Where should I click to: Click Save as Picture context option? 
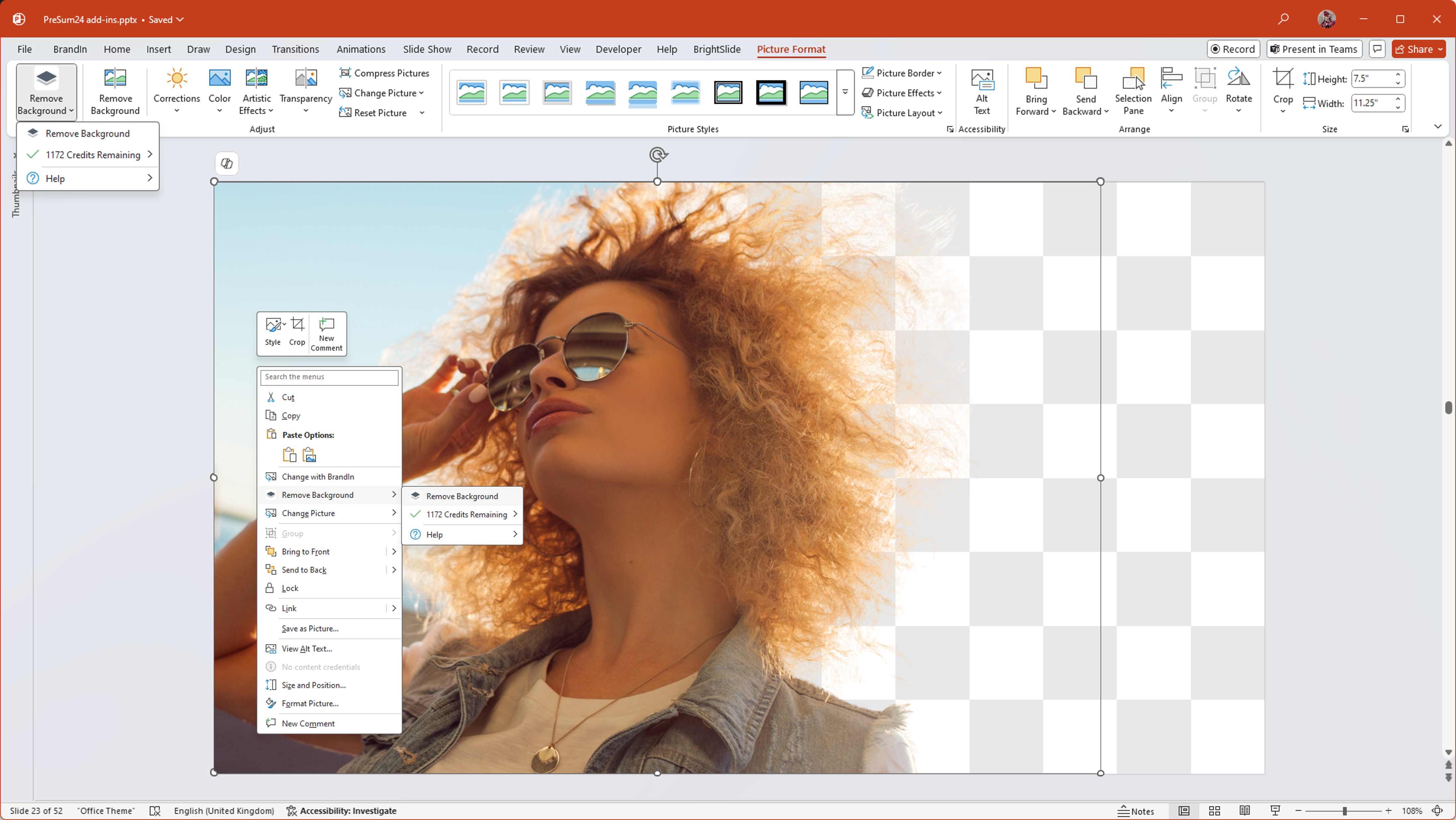(x=310, y=628)
